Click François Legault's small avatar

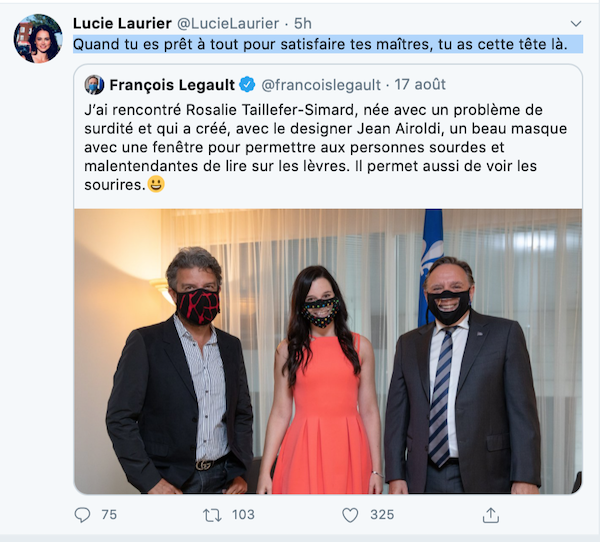coord(94,85)
